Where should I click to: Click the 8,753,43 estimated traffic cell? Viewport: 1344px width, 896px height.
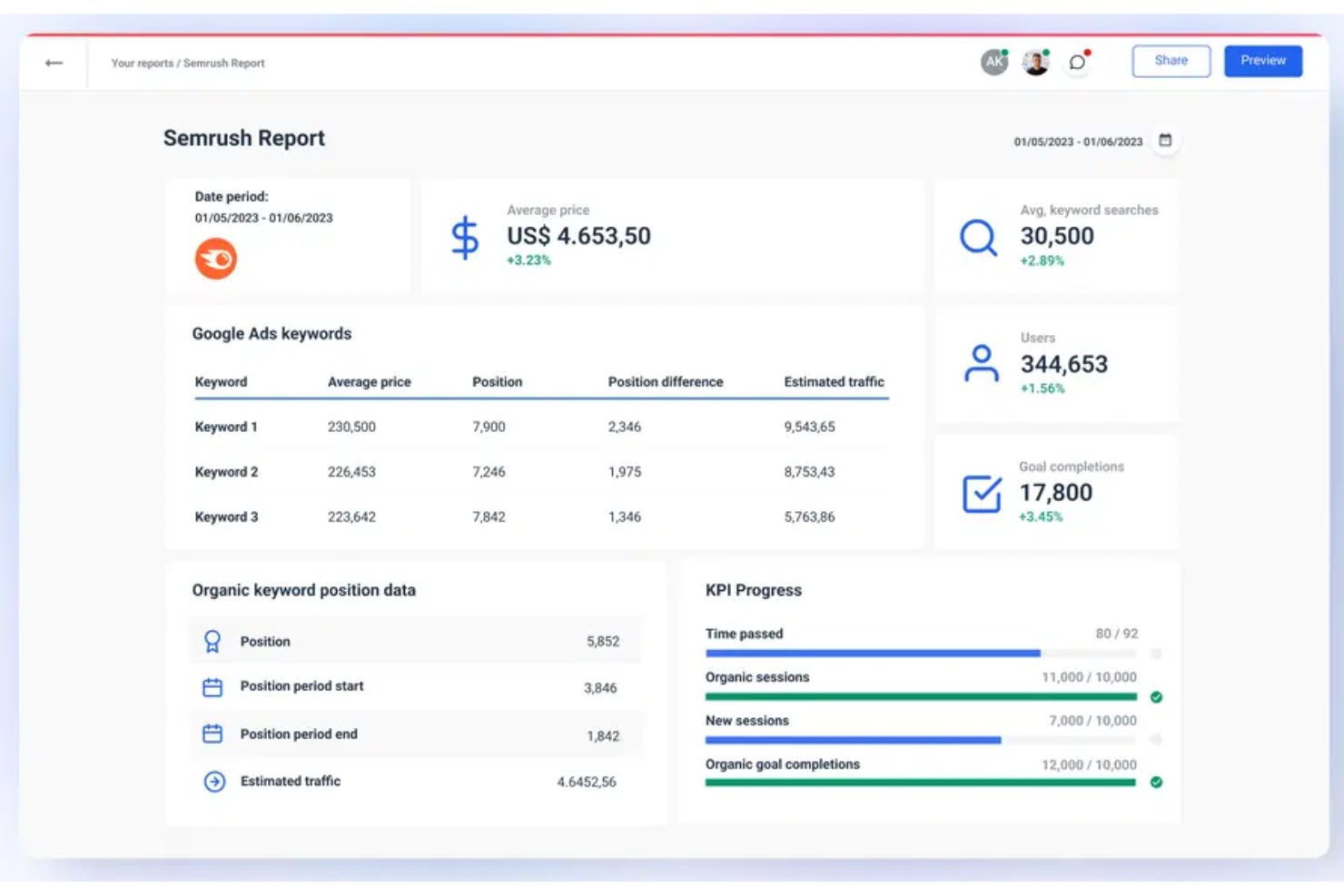810,472
